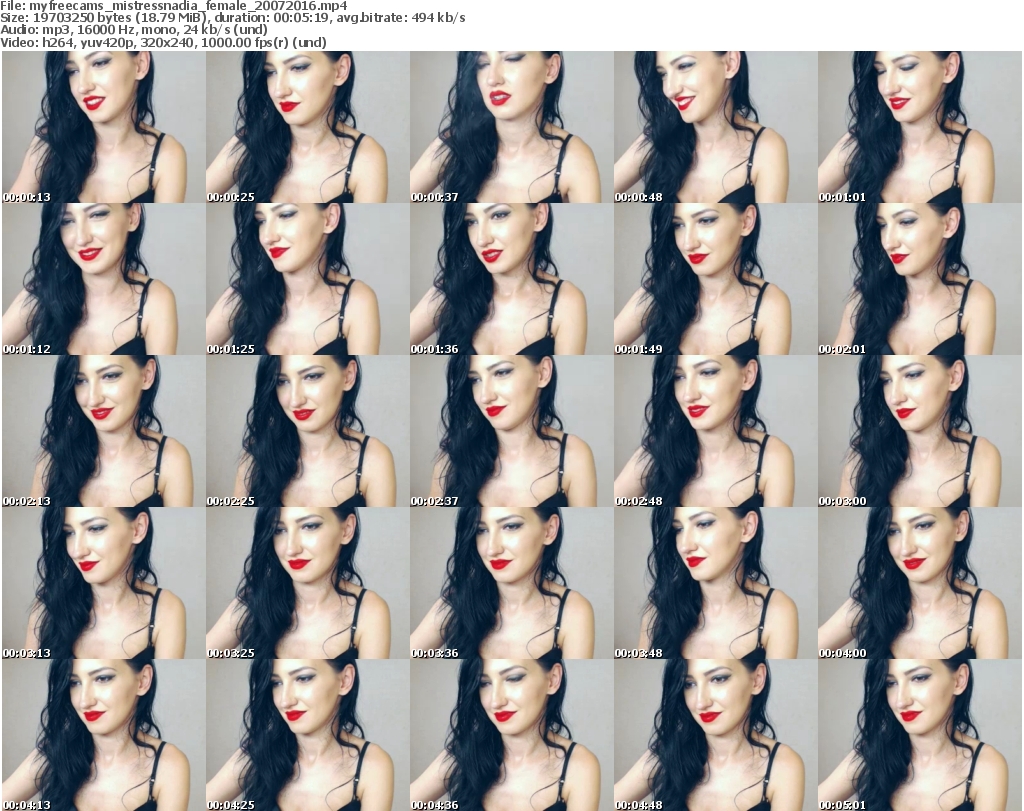Select the thumbnail frame stamped 00:01:36
Screen dimensions: 1024x811
click(x=511, y=279)
